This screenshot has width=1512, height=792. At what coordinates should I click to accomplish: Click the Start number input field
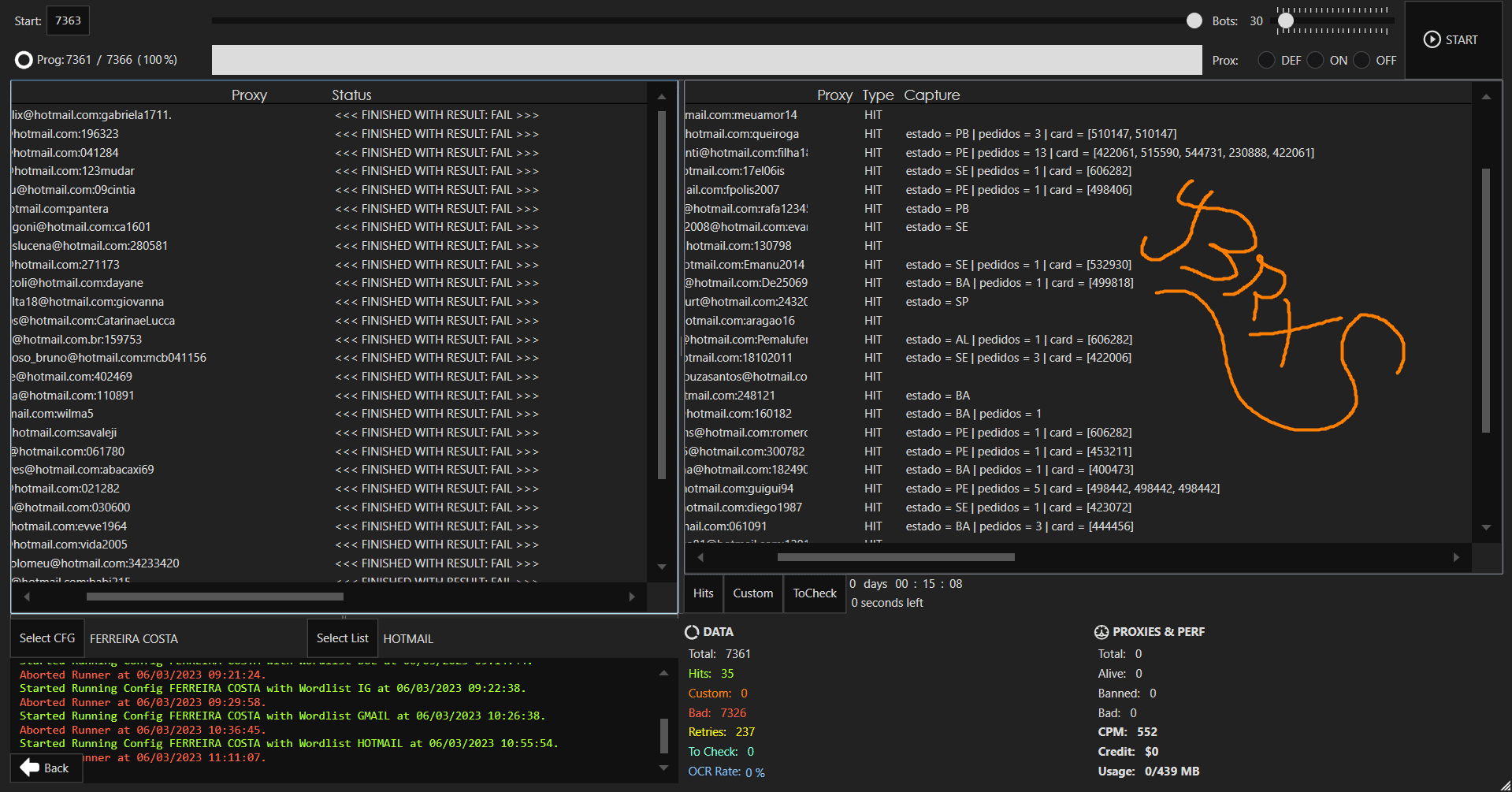pos(68,21)
